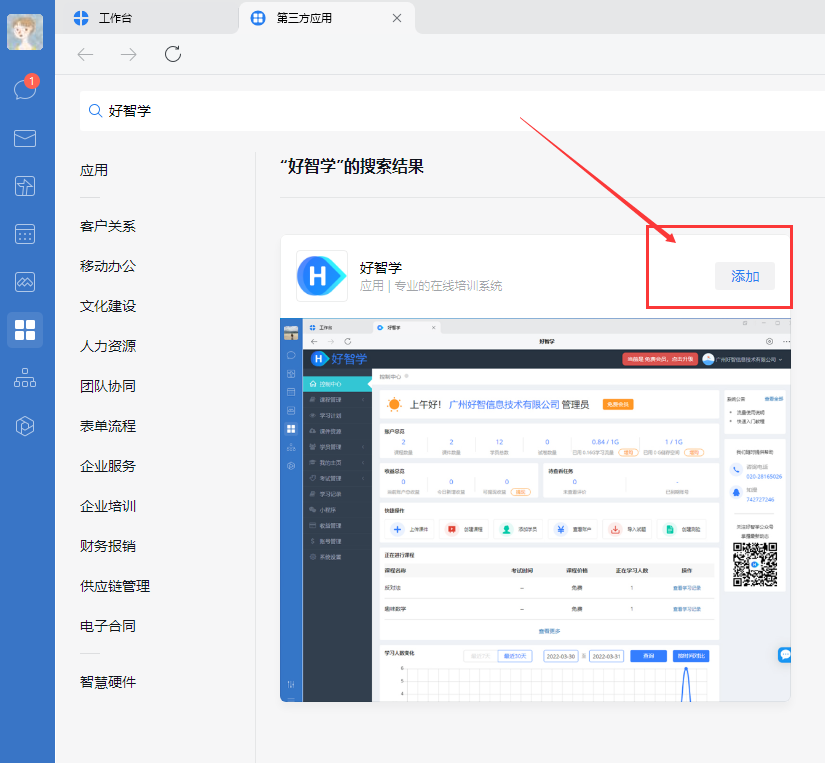This screenshot has height=763, width=825.
Task: Select the 智慧硬件 category
Action: point(108,682)
